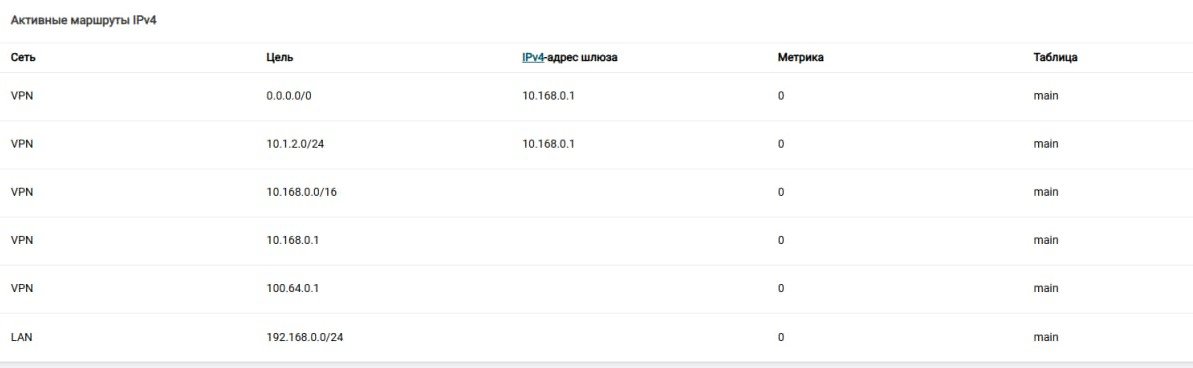Select target cell 100.64.0.1
Viewport: 1193px width, 368px height.
(293, 289)
